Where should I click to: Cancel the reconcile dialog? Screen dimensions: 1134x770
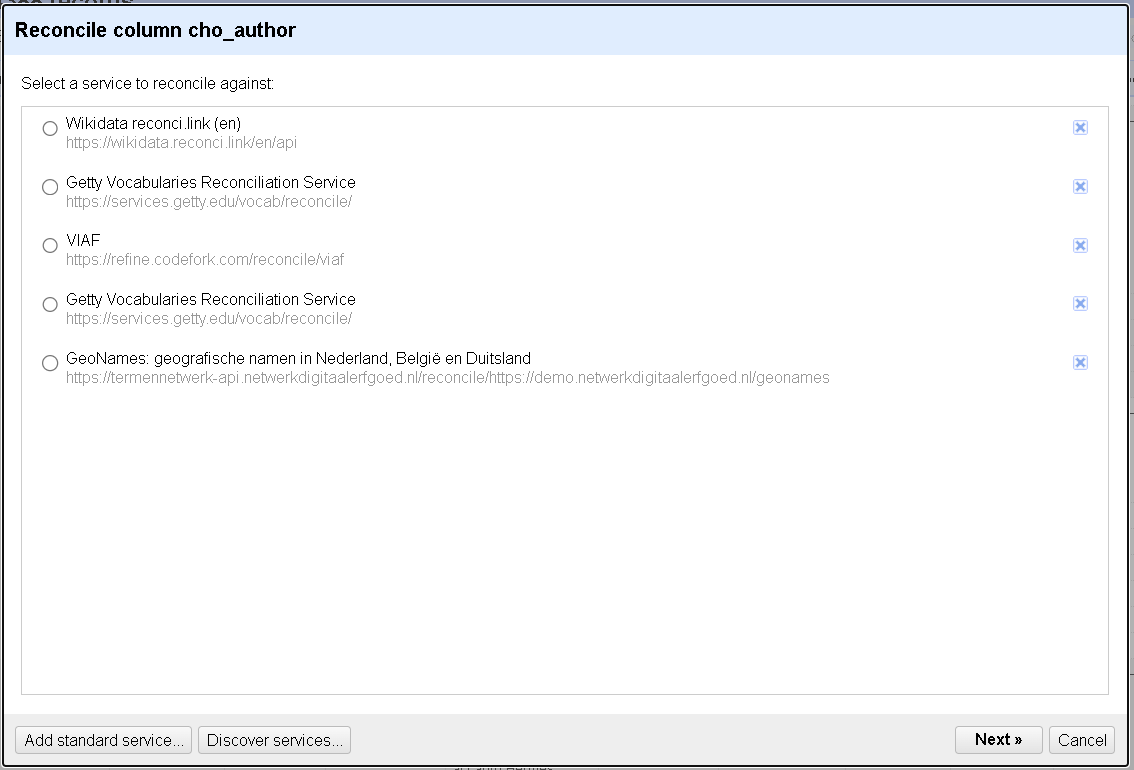pos(1082,740)
